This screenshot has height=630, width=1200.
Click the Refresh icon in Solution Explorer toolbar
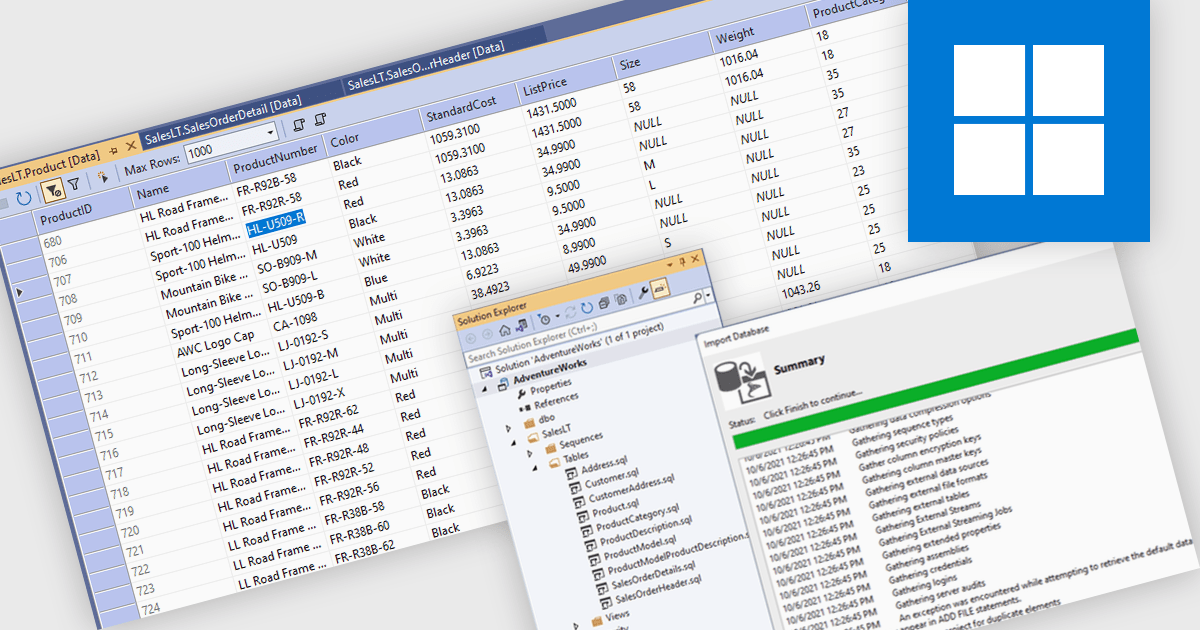pos(587,307)
